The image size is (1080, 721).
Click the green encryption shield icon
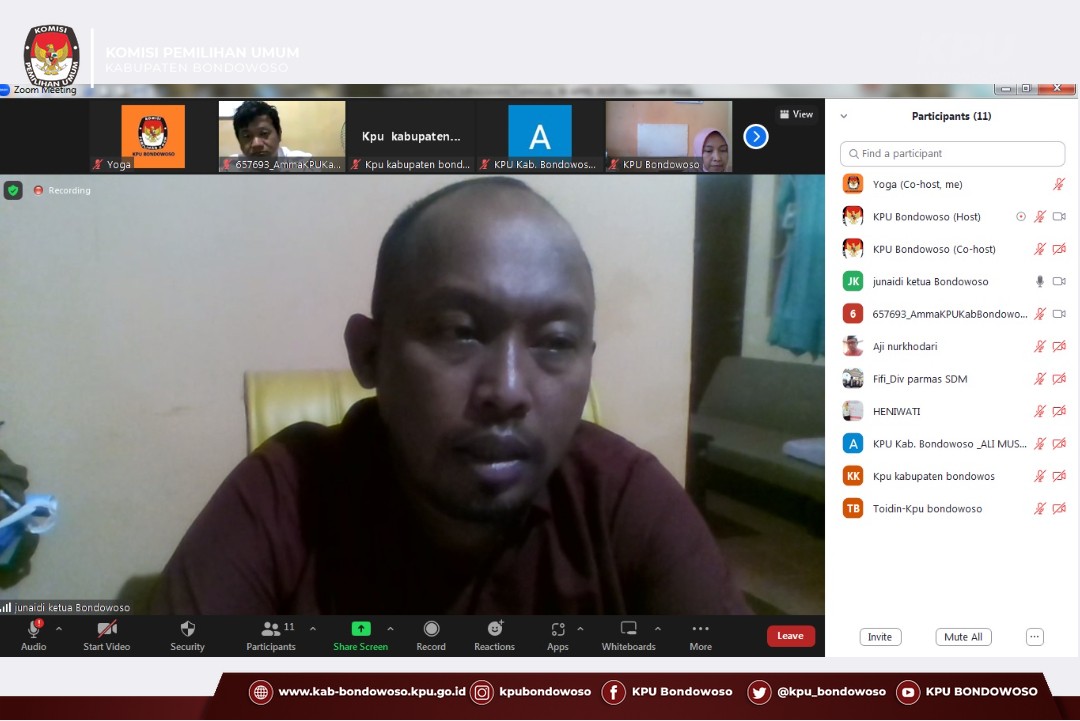pos(13,190)
